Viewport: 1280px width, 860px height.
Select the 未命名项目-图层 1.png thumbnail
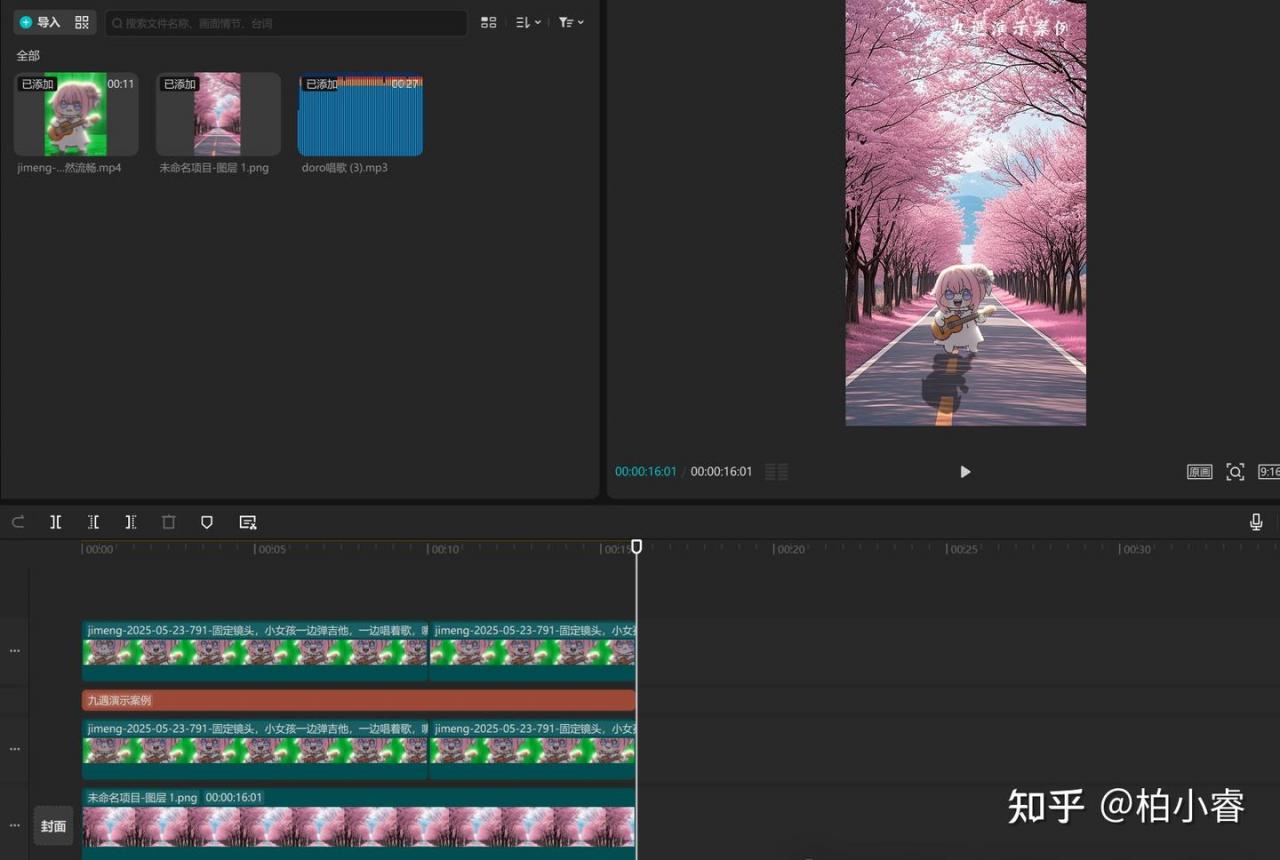pyautogui.click(x=218, y=114)
